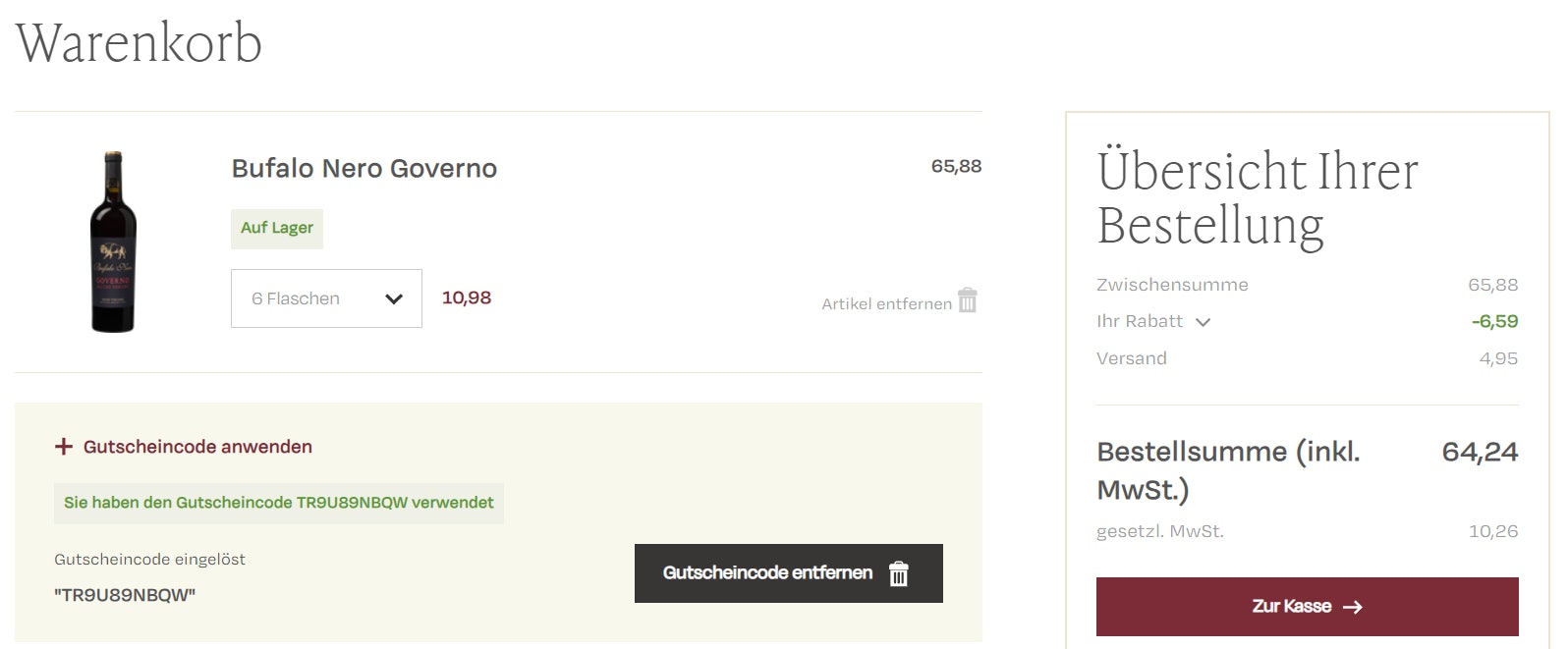Click the 10,98 per-bottle price
Screen dimensions: 1568x649
pyautogui.click(x=467, y=297)
